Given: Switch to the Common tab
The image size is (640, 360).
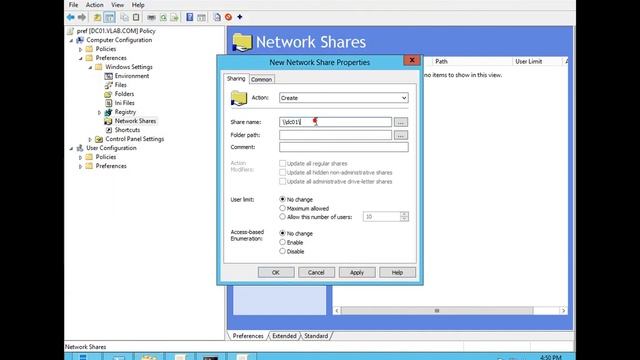Looking at the screenshot, I should [x=261, y=79].
